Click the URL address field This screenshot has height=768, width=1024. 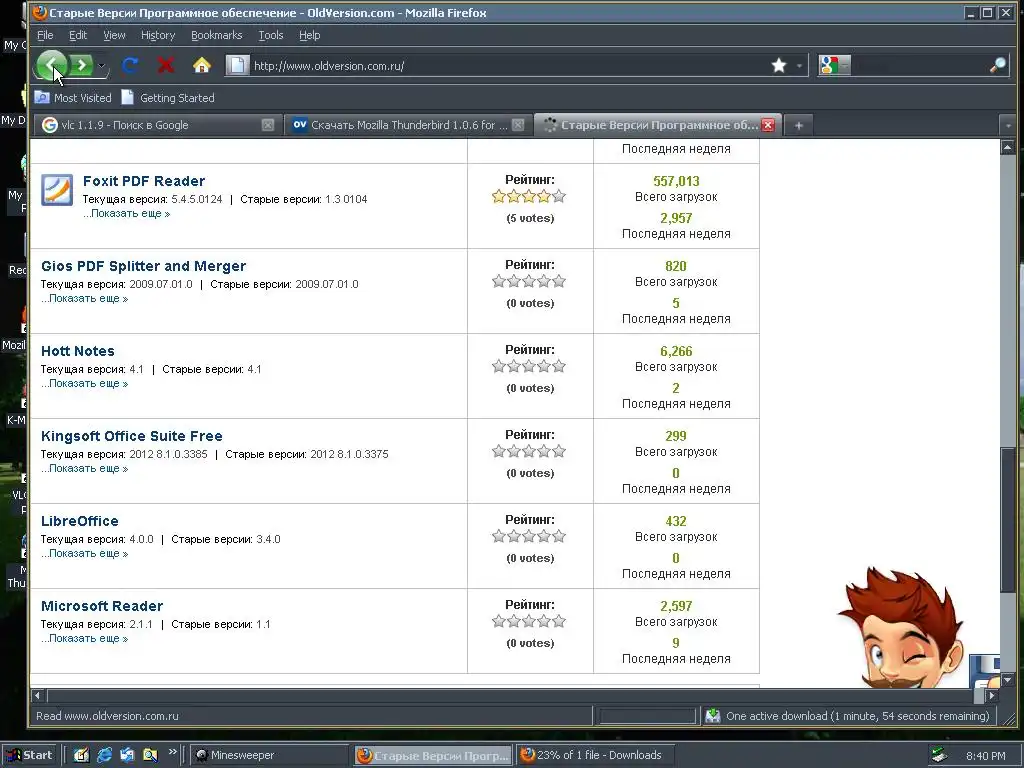point(509,65)
